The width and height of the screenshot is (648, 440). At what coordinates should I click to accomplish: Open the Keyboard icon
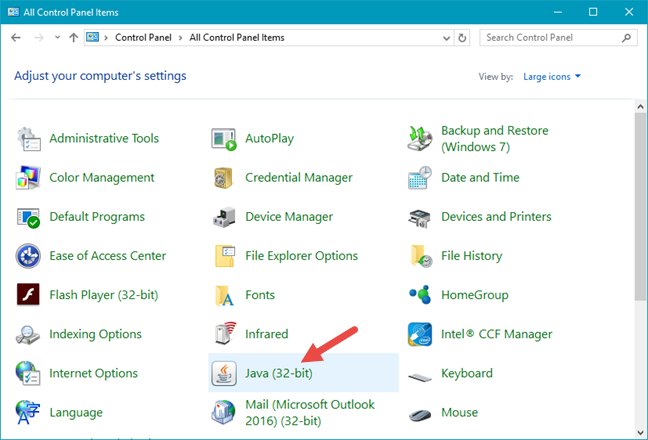point(420,376)
